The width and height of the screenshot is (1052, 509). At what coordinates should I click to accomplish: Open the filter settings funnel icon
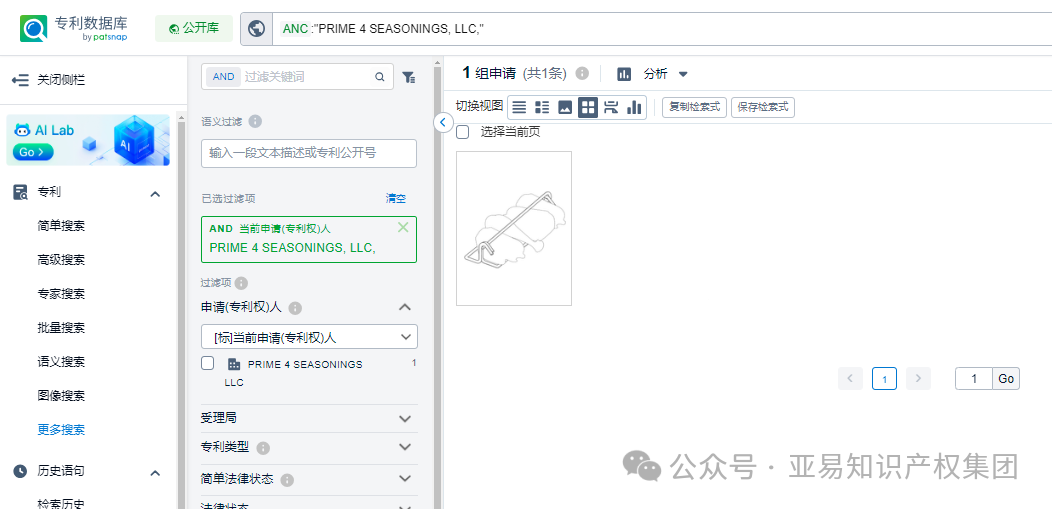409,78
